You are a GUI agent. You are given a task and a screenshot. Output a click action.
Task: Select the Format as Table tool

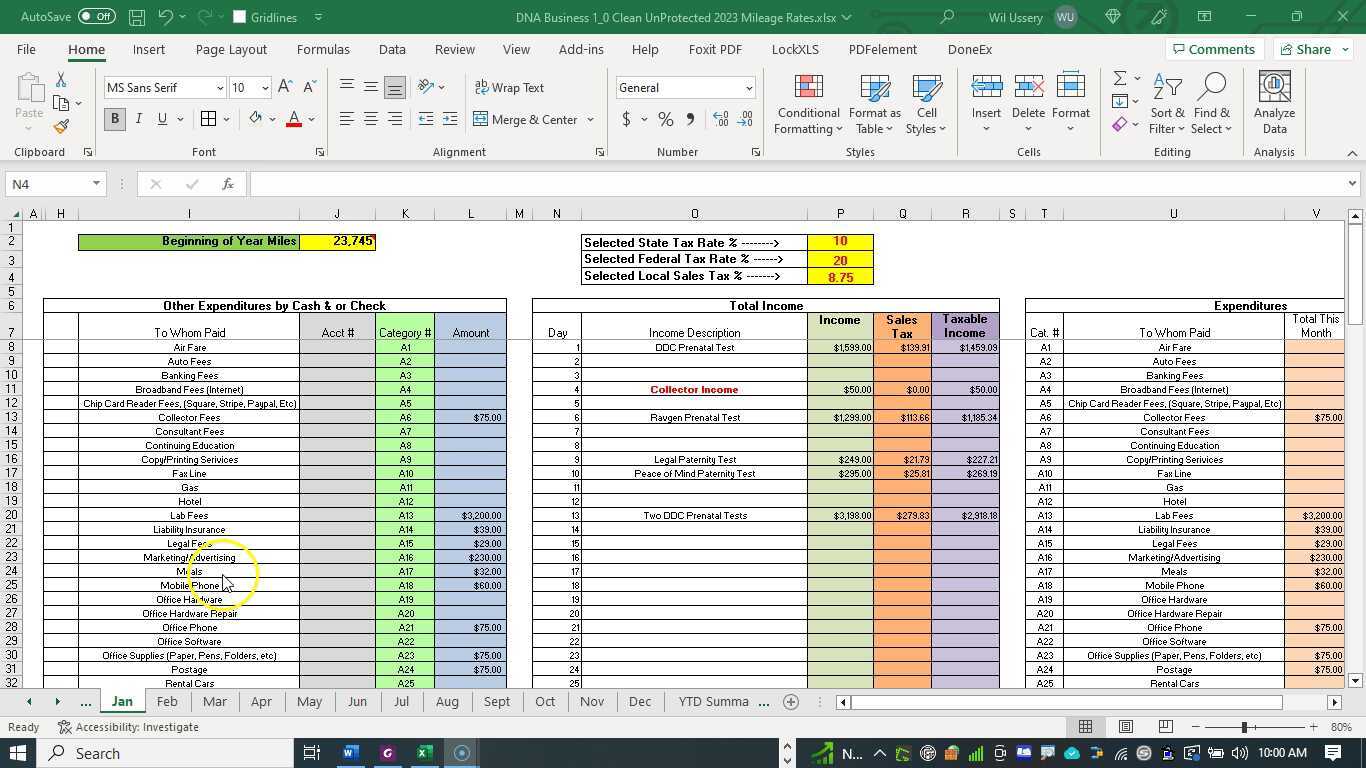pyautogui.click(x=873, y=103)
